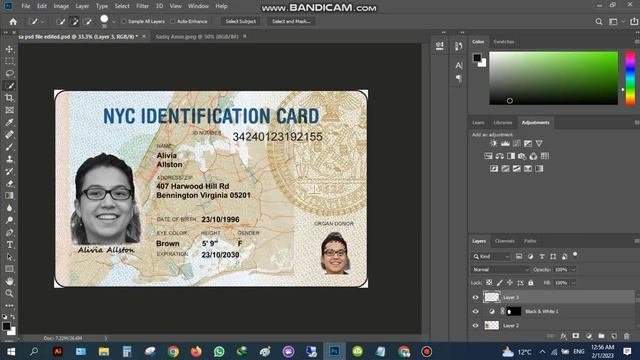Select the Lasso tool

(x=9, y=73)
